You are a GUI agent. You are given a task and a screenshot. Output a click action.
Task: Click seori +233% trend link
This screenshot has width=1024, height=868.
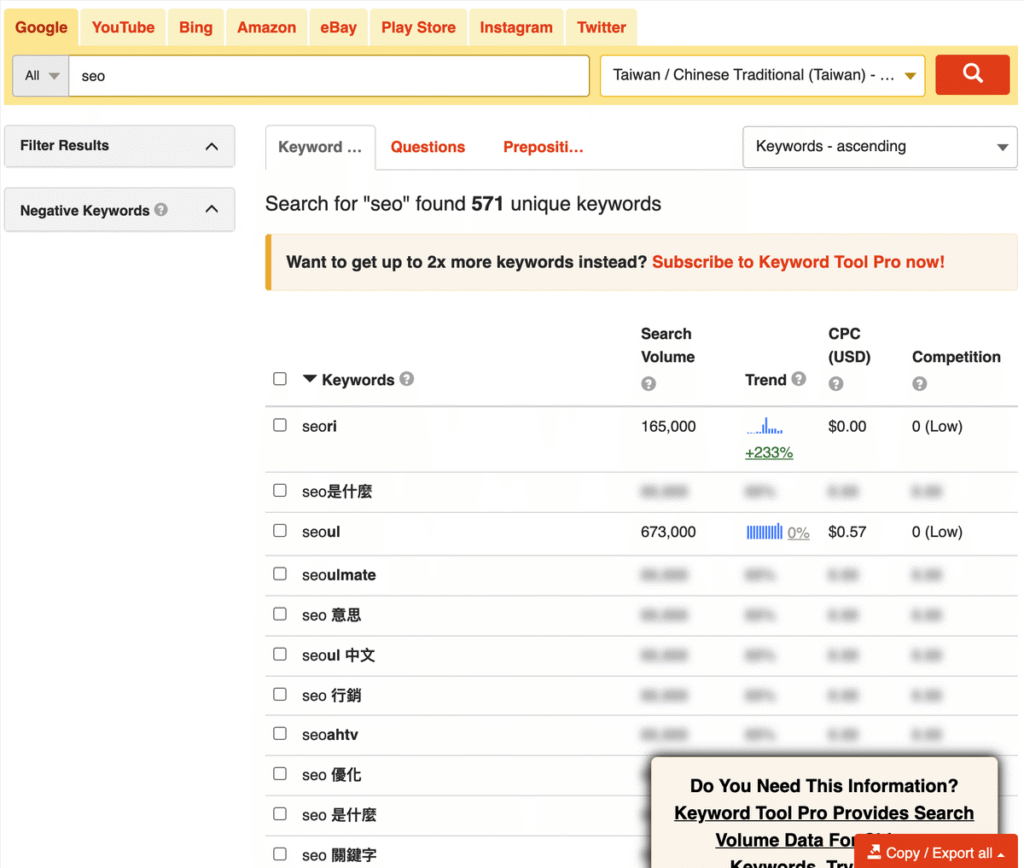(x=769, y=453)
